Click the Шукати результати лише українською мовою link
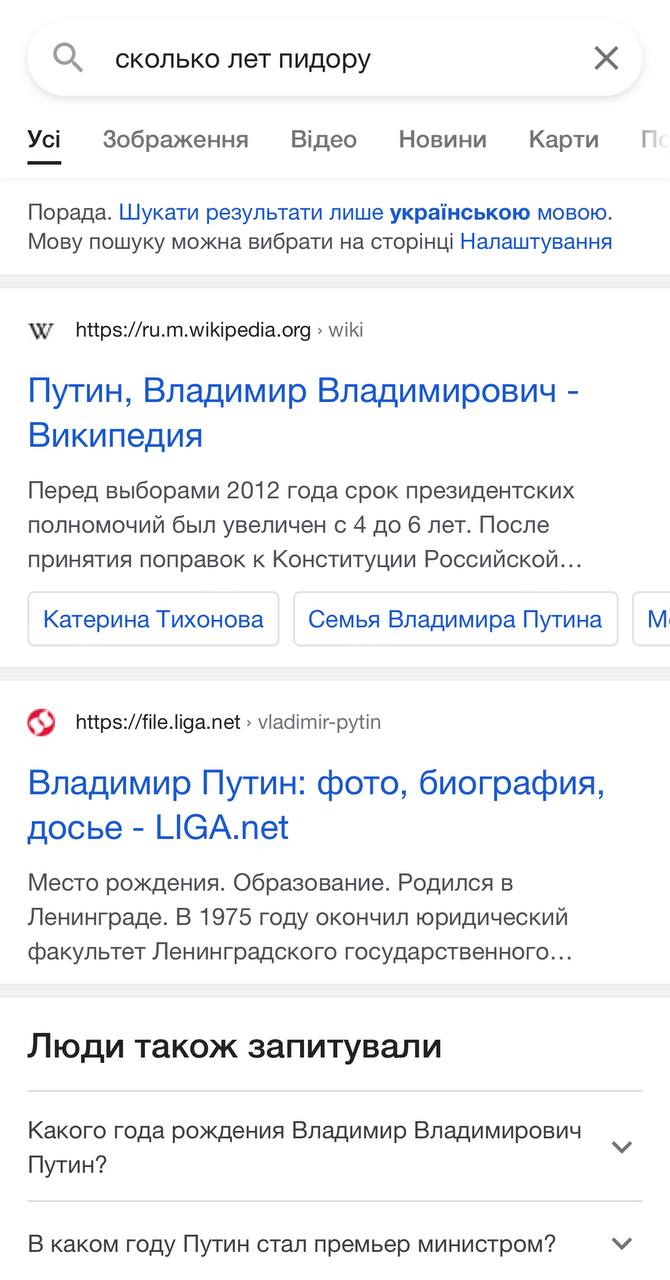 (x=363, y=212)
